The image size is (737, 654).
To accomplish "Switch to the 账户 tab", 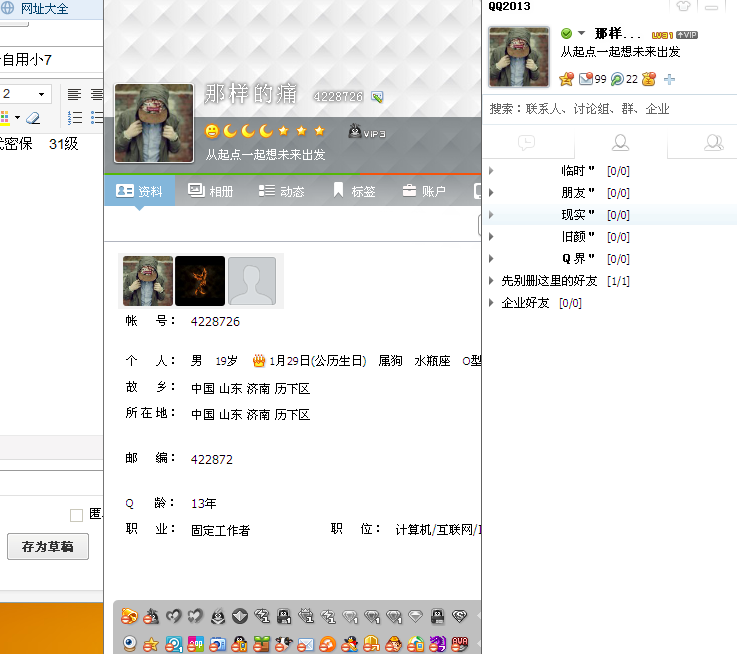I will pos(424,191).
